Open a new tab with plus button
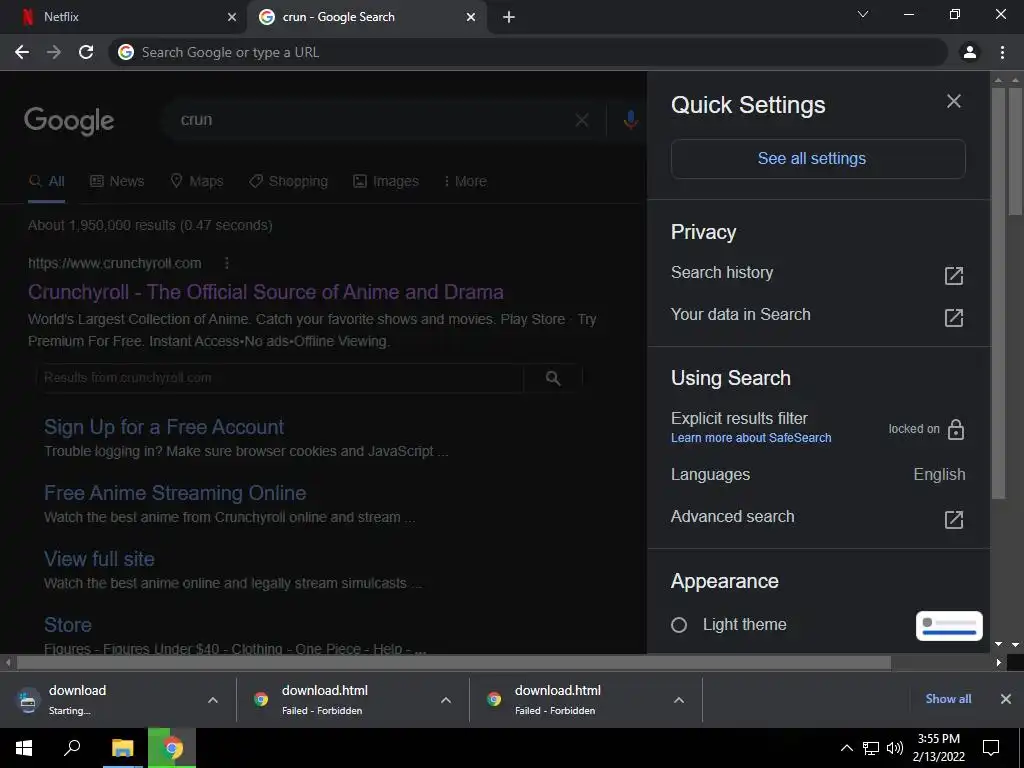This screenshot has height=768, width=1024. (x=509, y=17)
